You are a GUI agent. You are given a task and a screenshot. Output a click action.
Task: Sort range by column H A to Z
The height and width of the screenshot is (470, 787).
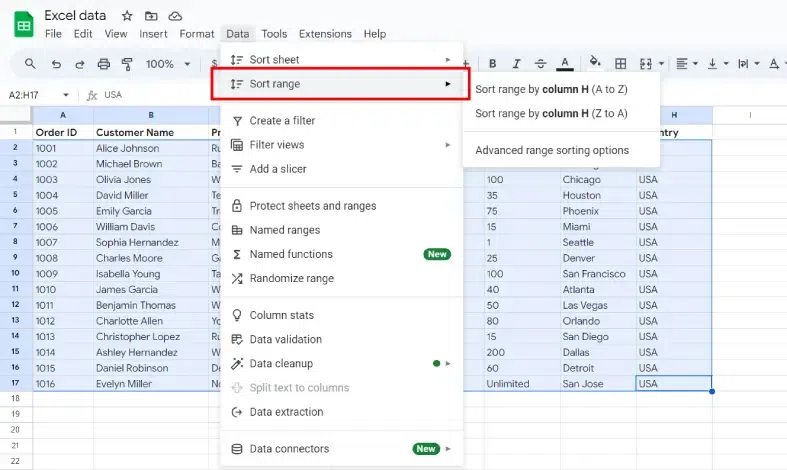[561, 89]
